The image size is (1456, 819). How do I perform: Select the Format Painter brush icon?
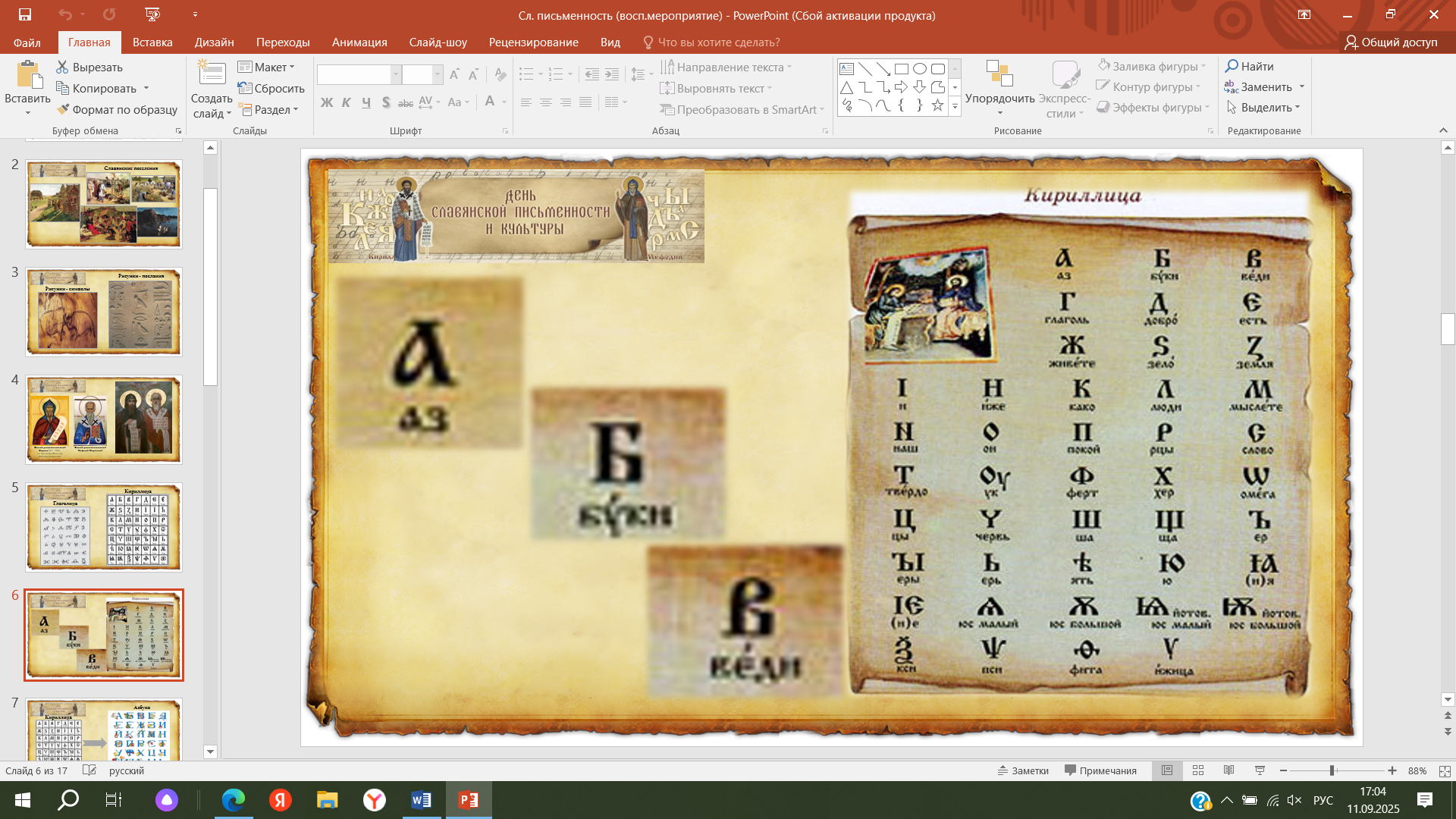(x=64, y=109)
